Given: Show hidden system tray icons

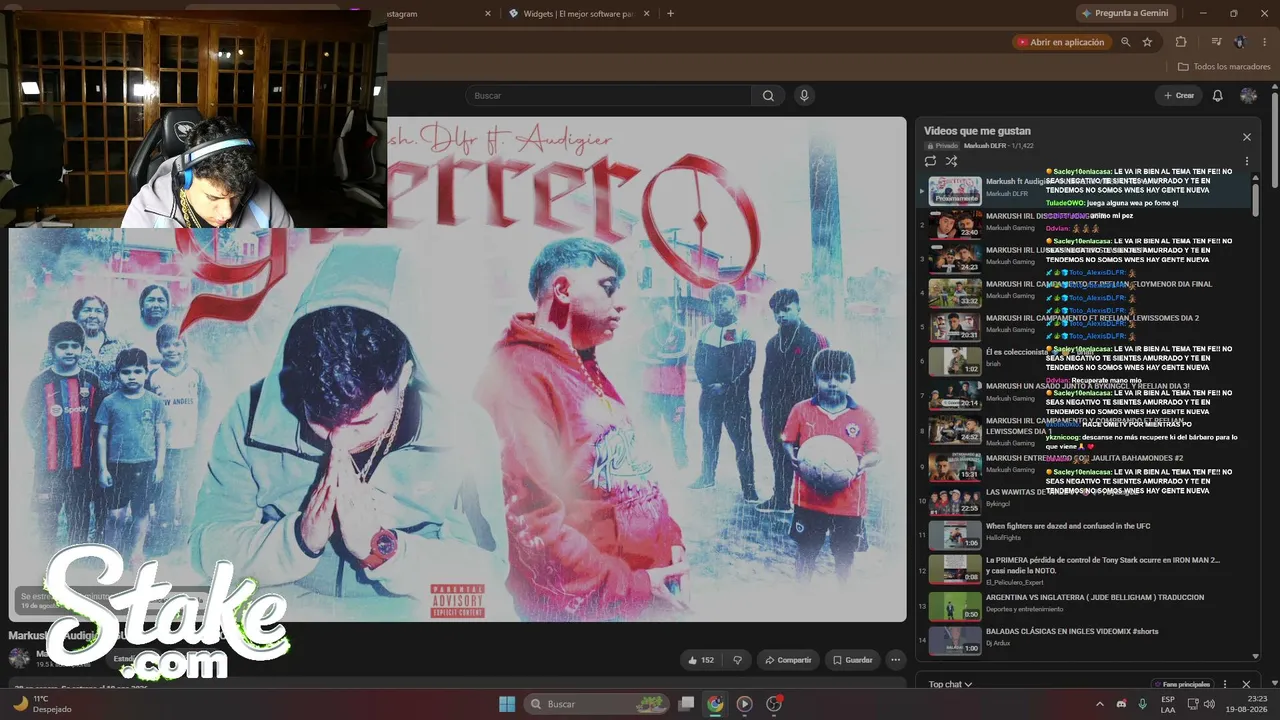Looking at the screenshot, I should click(x=1100, y=704).
